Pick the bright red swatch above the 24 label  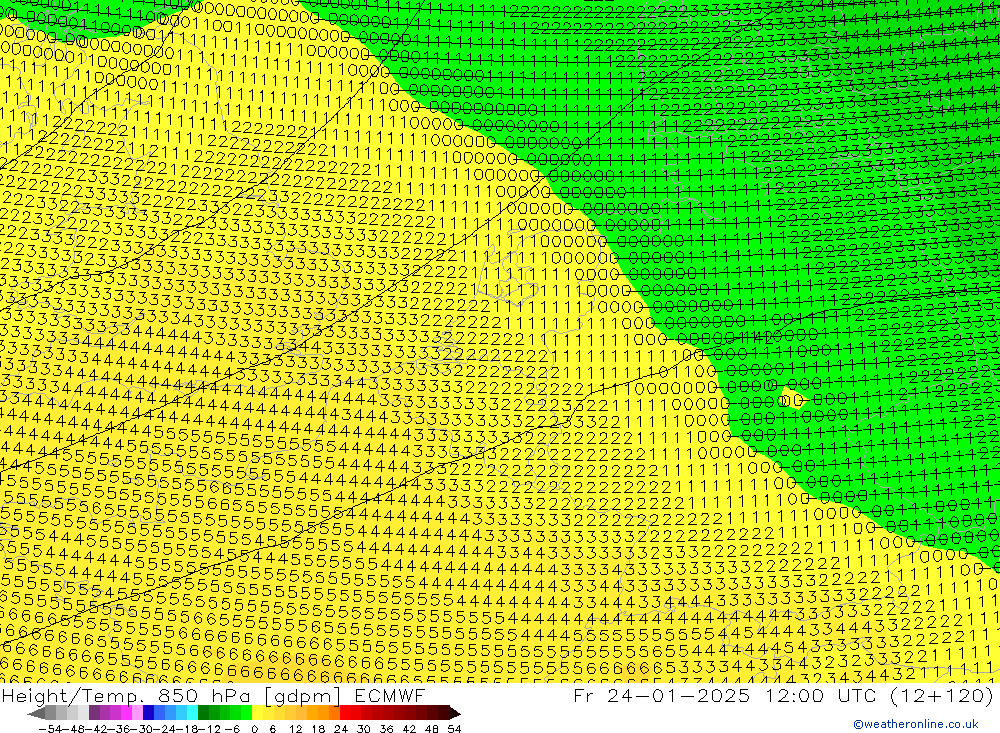(x=345, y=713)
